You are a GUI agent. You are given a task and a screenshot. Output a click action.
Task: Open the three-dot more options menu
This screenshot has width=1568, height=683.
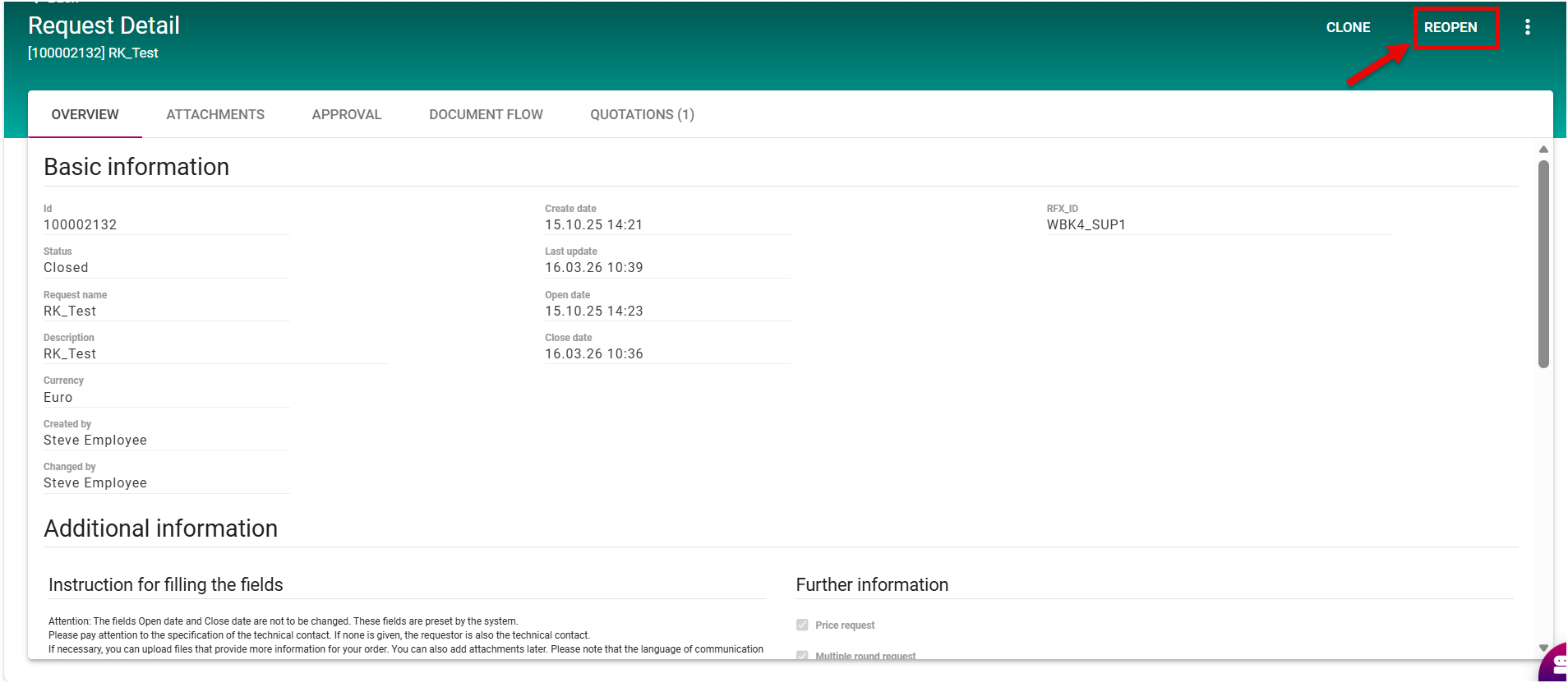click(1527, 27)
